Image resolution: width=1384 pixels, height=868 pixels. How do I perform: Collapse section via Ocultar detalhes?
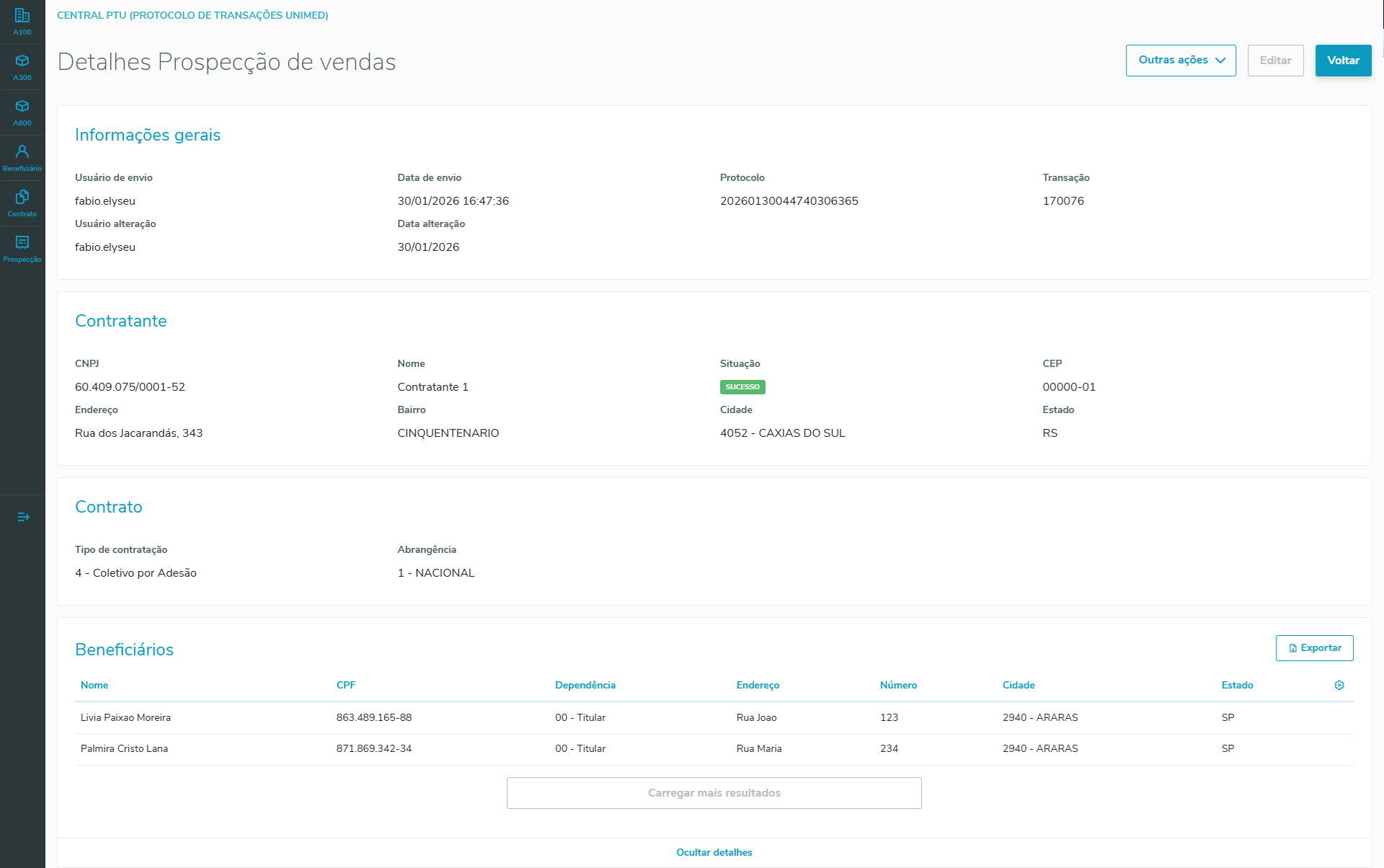tap(714, 852)
